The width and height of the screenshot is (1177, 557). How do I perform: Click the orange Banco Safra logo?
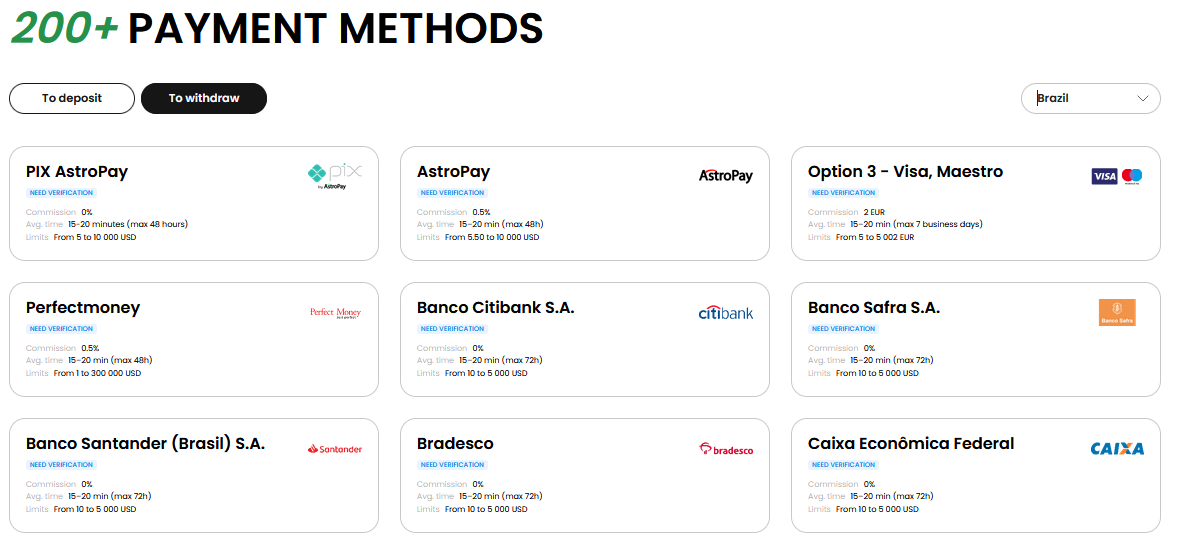(x=1116, y=313)
